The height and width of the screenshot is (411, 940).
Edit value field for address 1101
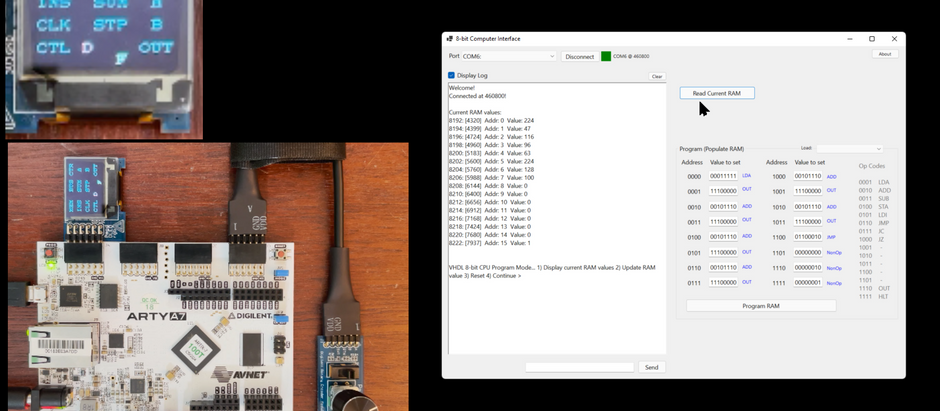point(808,252)
